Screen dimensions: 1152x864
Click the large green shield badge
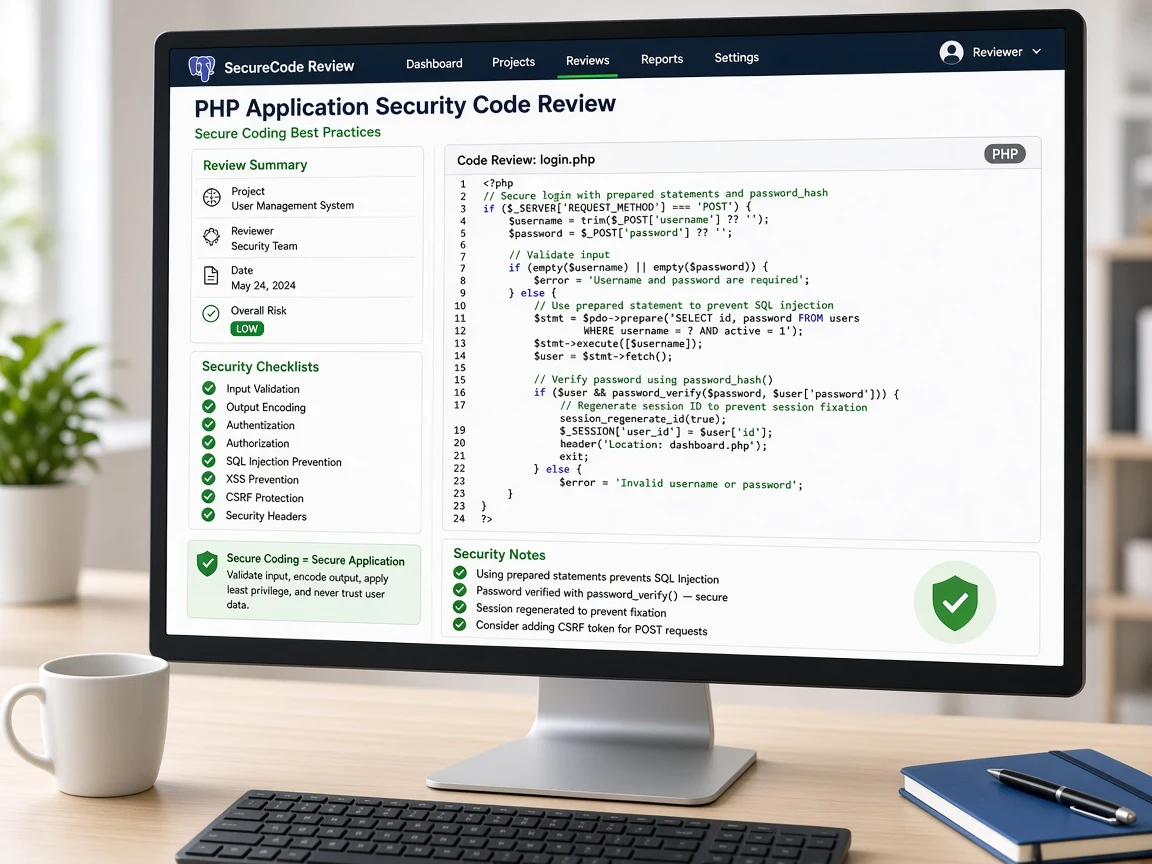point(955,602)
